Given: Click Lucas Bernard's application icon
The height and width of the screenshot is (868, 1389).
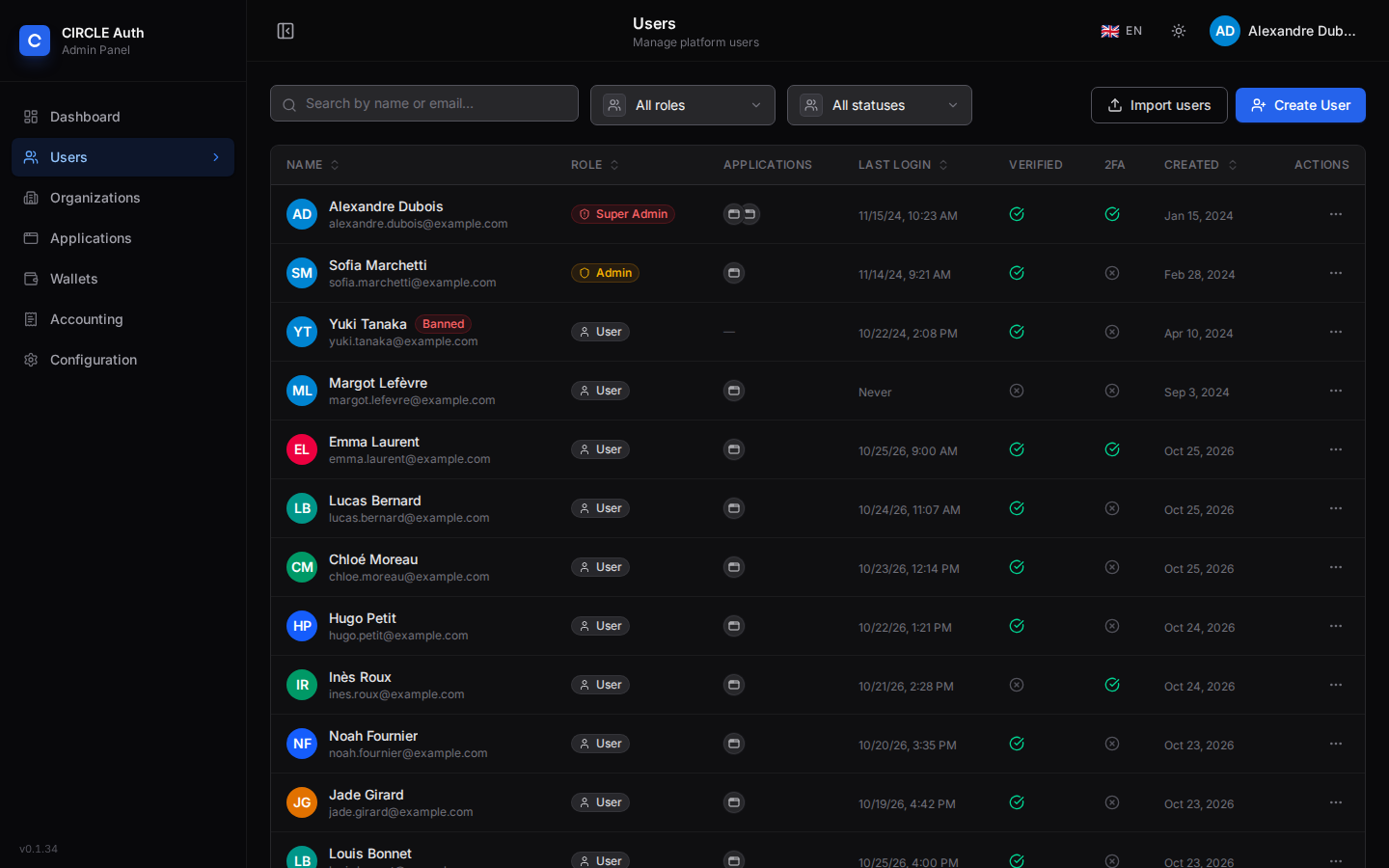Looking at the screenshot, I should pos(734,508).
